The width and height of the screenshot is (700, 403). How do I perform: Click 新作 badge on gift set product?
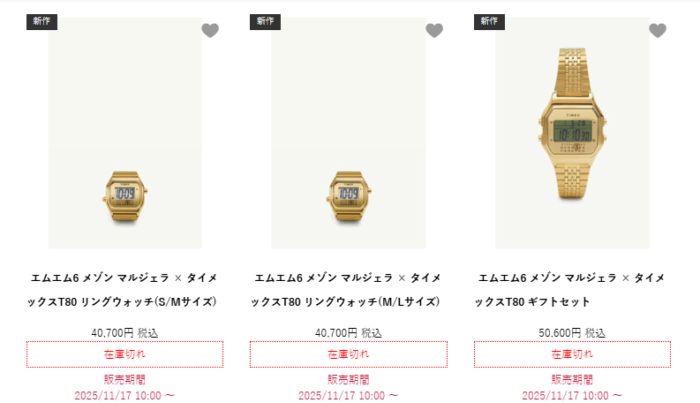[489, 21]
